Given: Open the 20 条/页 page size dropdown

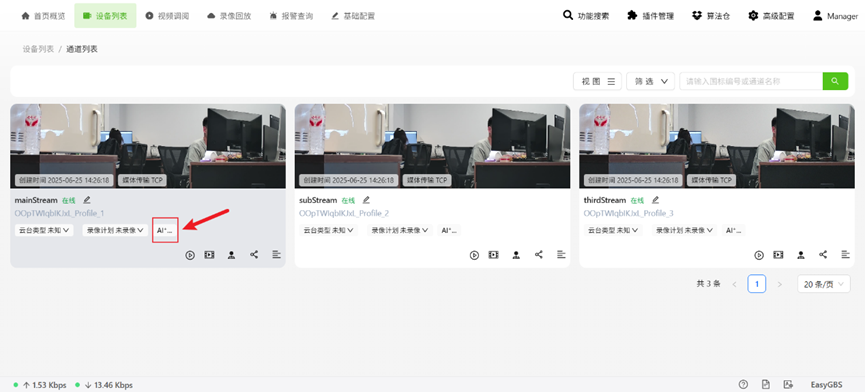Looking at the screenshot, I should (824, 284).
